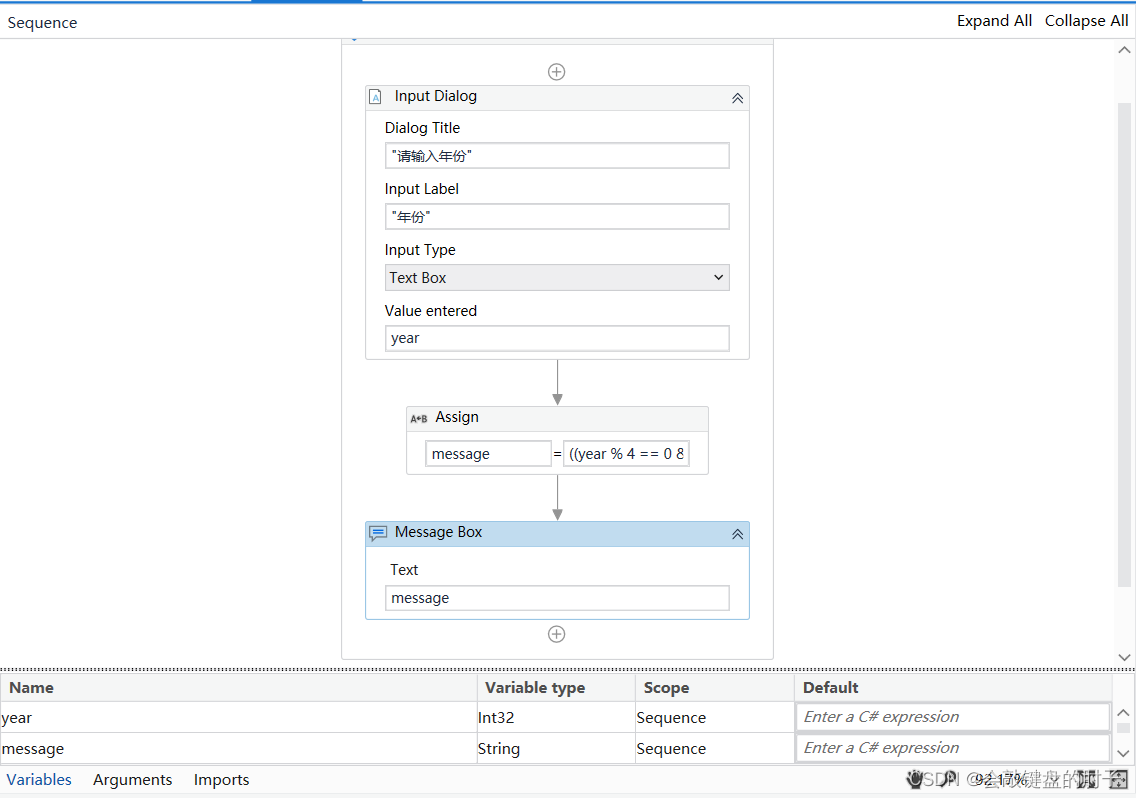Click the plus icon above Input Dialog
The height and width of the screenshot is (798, 1136).
point(556,71)
